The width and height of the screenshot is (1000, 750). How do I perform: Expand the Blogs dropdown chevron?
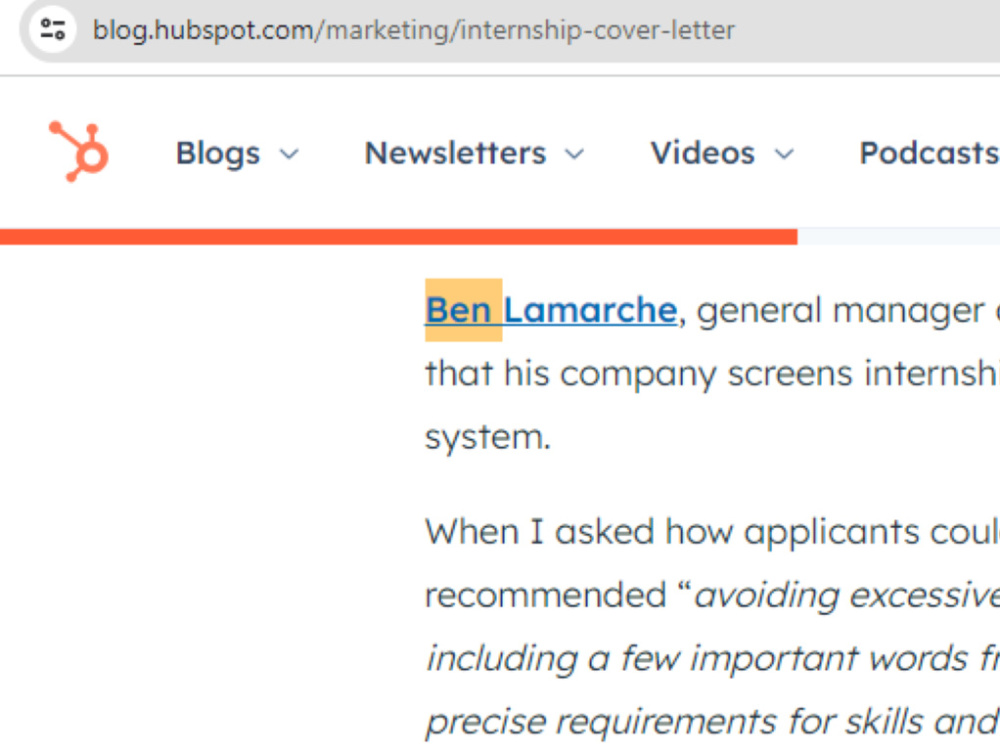(x=289, y=154)
